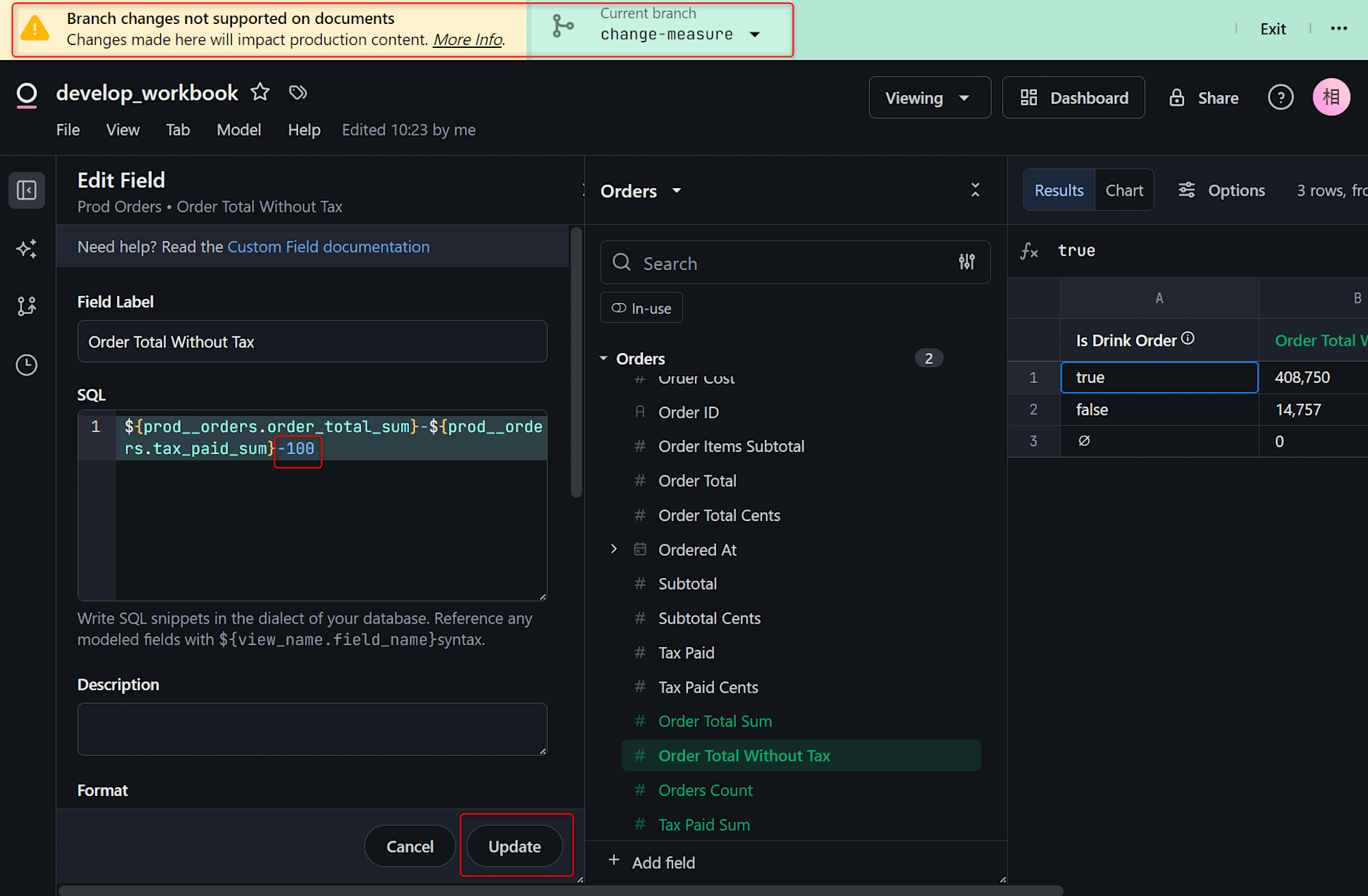The image size is (1368, 896).
Task: Click the search magnifier icon
Action: (622, 262)
